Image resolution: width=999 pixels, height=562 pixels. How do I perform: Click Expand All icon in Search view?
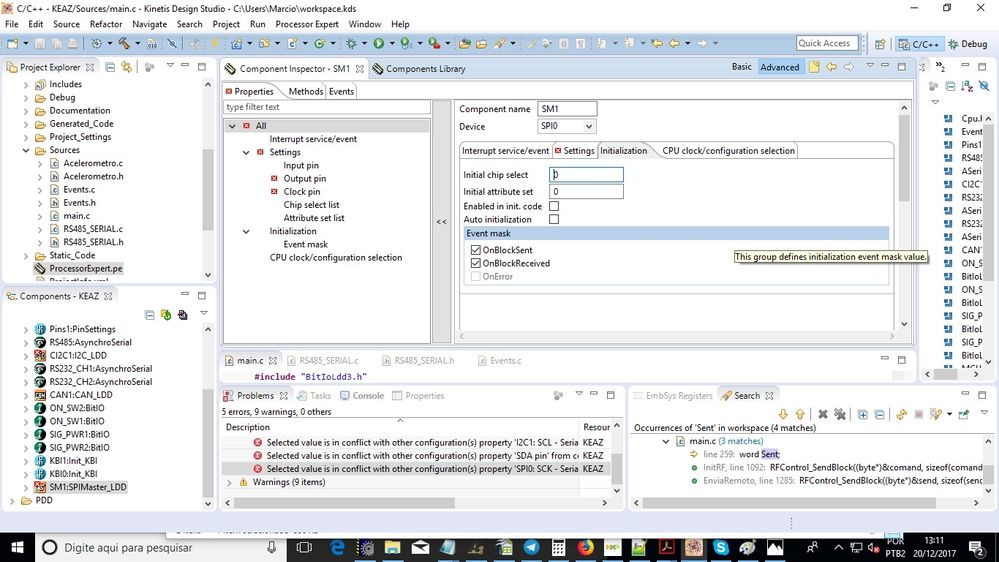pos(862,414)
